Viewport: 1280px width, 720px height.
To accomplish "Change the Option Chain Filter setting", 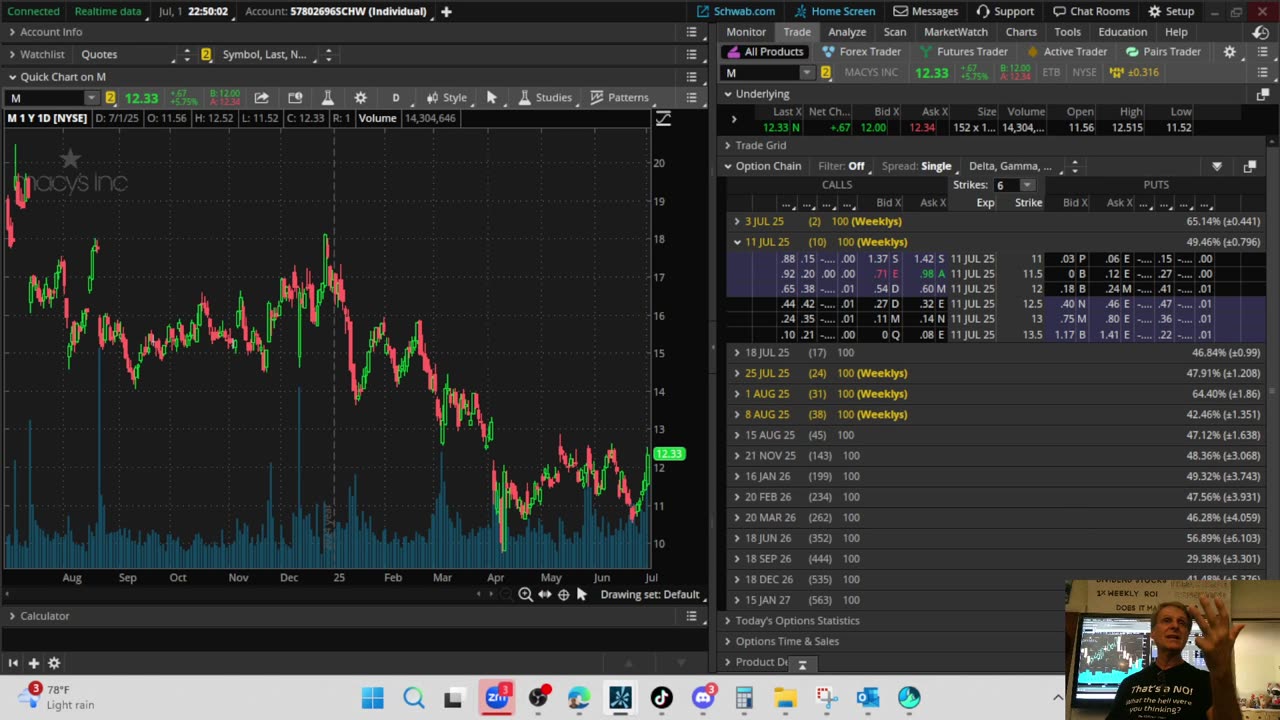I will coord(841,166).
